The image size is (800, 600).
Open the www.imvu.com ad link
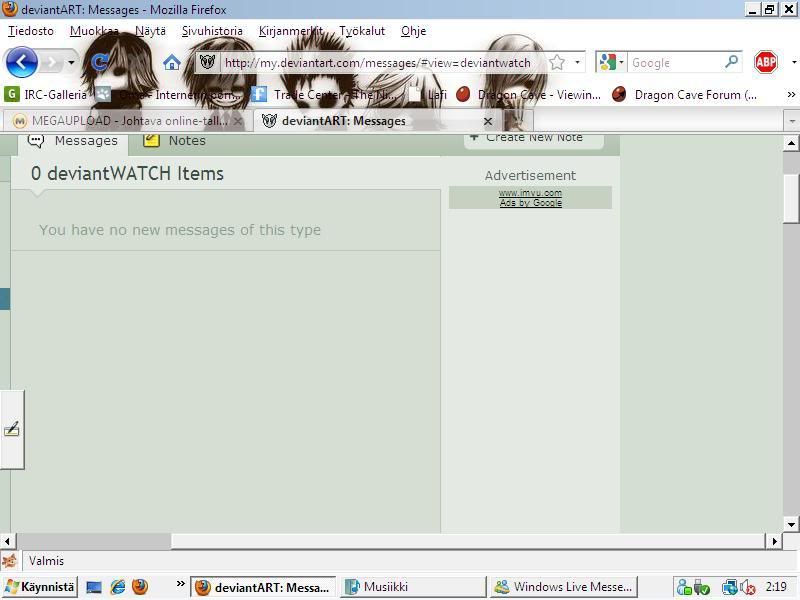530,193
